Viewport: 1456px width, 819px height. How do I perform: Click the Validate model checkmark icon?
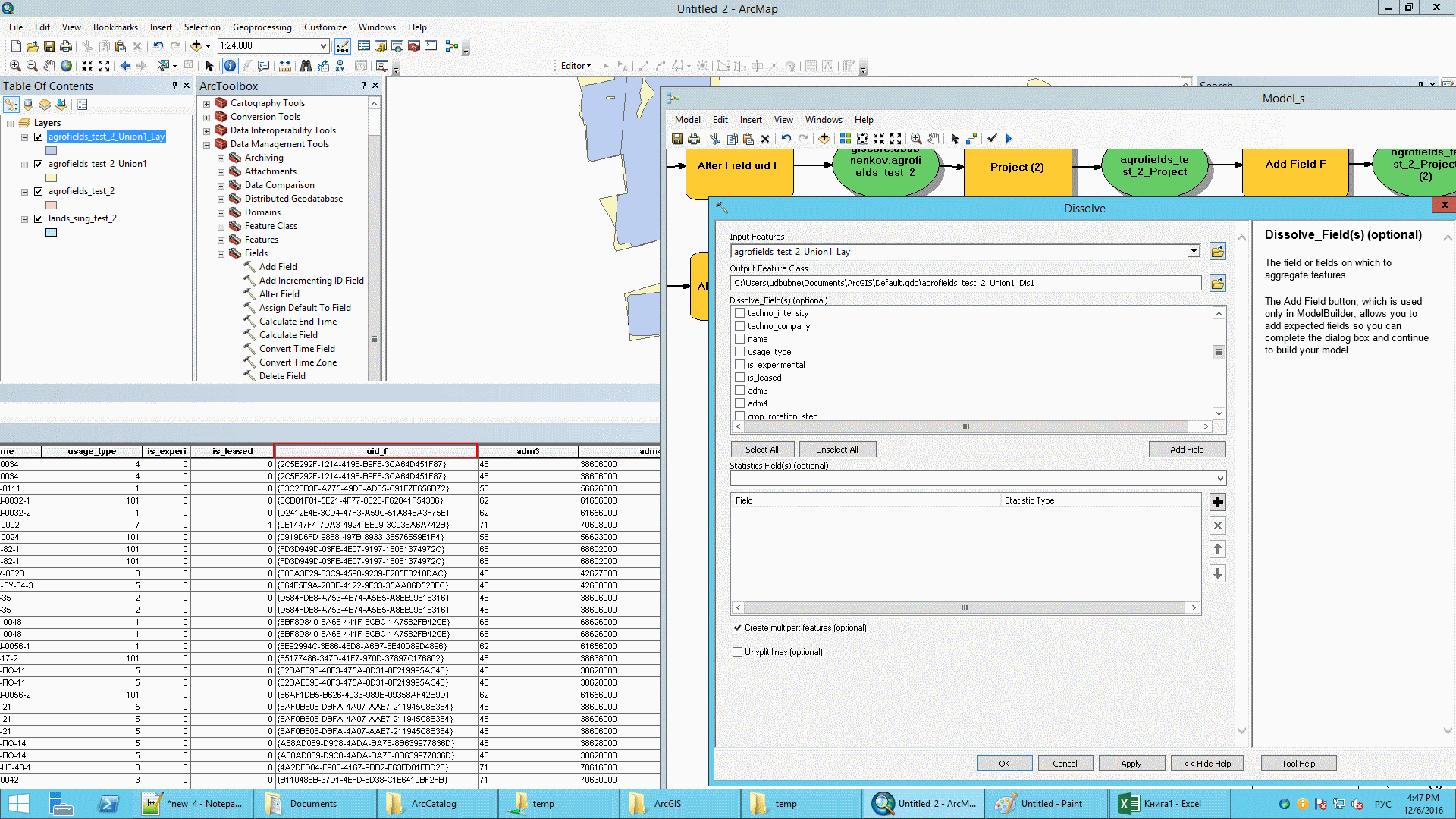click(992, 139)
